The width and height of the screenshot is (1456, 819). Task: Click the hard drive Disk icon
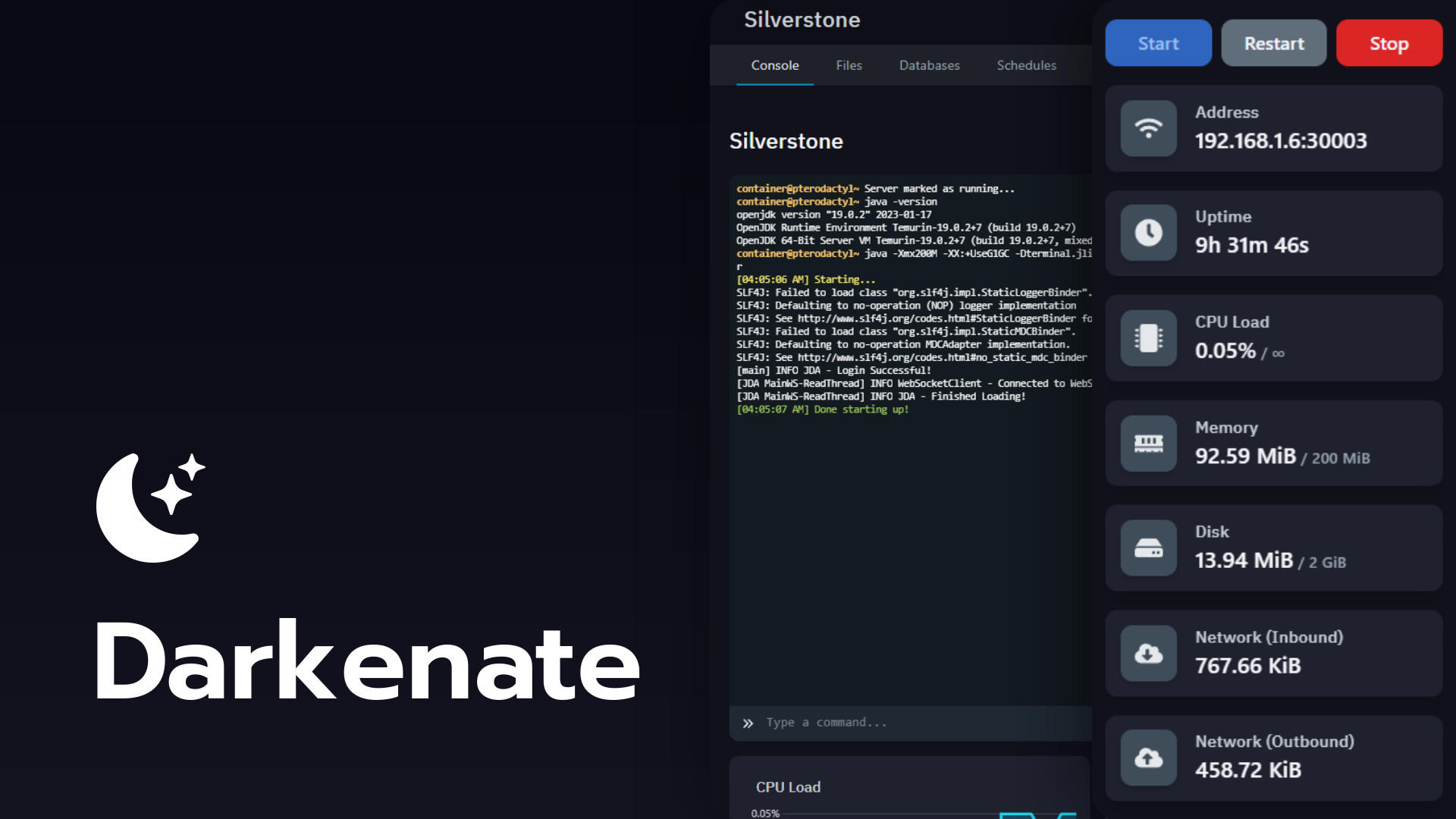[x=1148, y=548]
